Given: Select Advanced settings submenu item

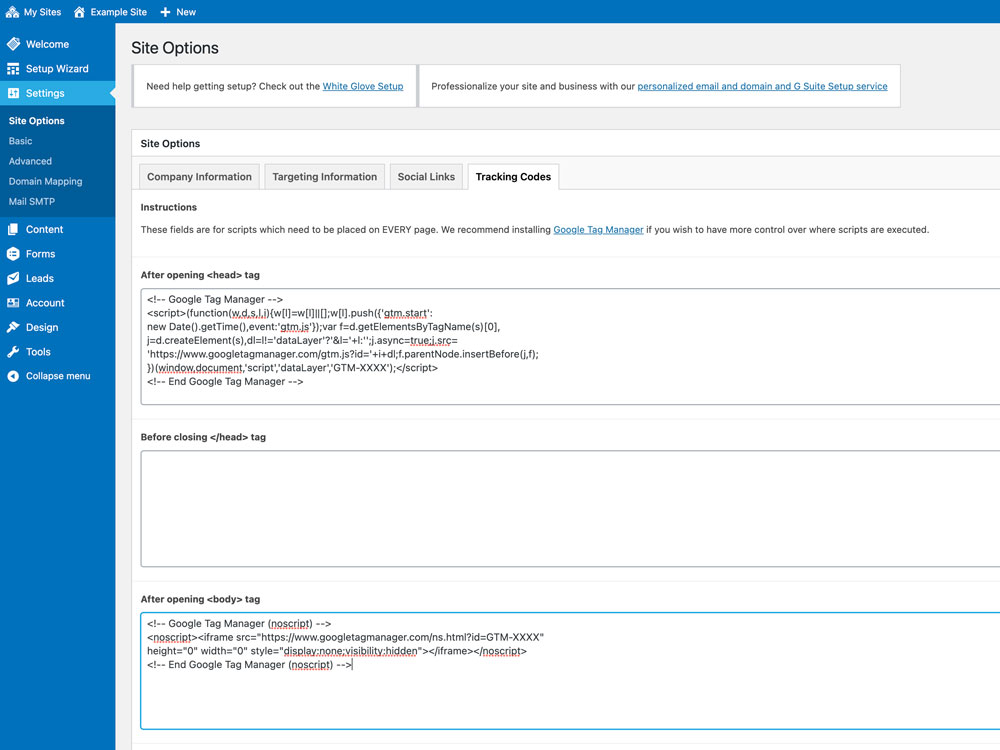Looking at the screenshot, I should coord(30,161).
